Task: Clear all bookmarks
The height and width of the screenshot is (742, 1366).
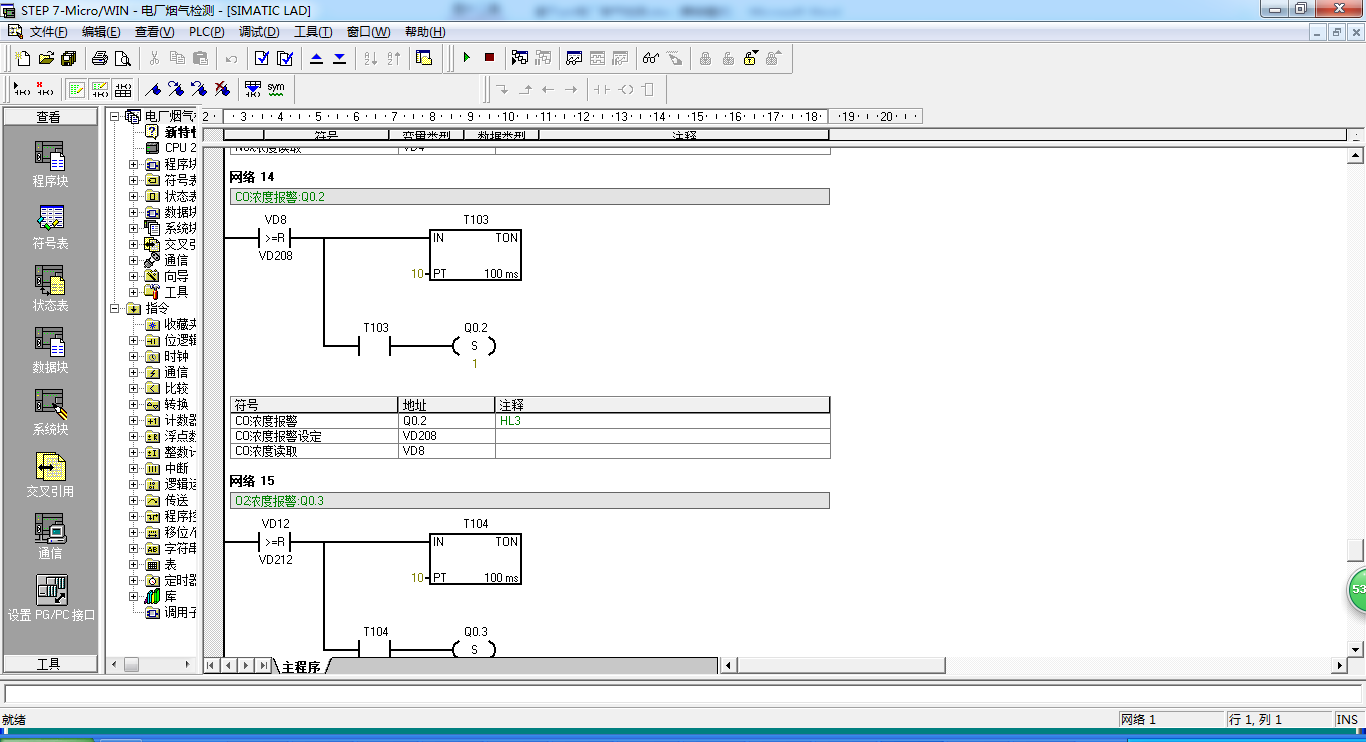Action: click(222, 89)
